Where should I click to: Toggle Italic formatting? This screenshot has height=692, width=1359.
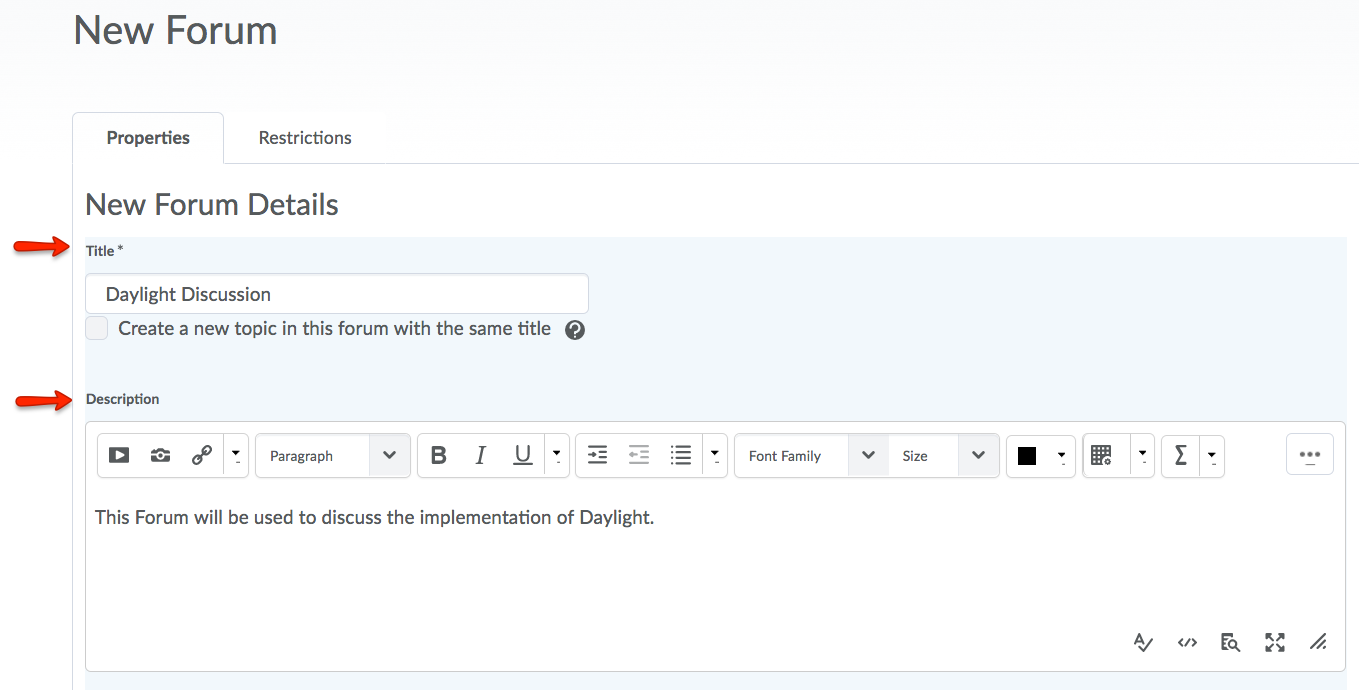(x=480, y=456)
